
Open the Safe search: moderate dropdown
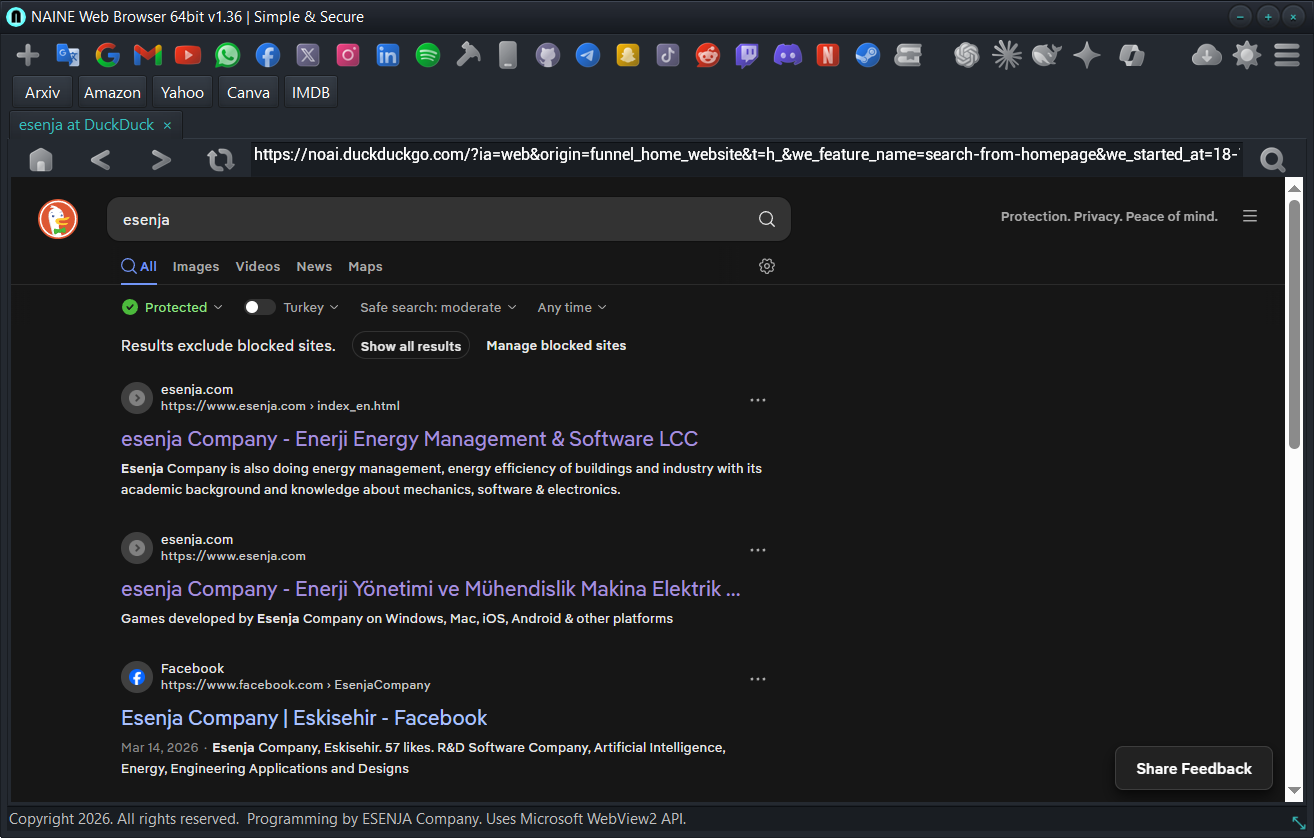point(438,307)
